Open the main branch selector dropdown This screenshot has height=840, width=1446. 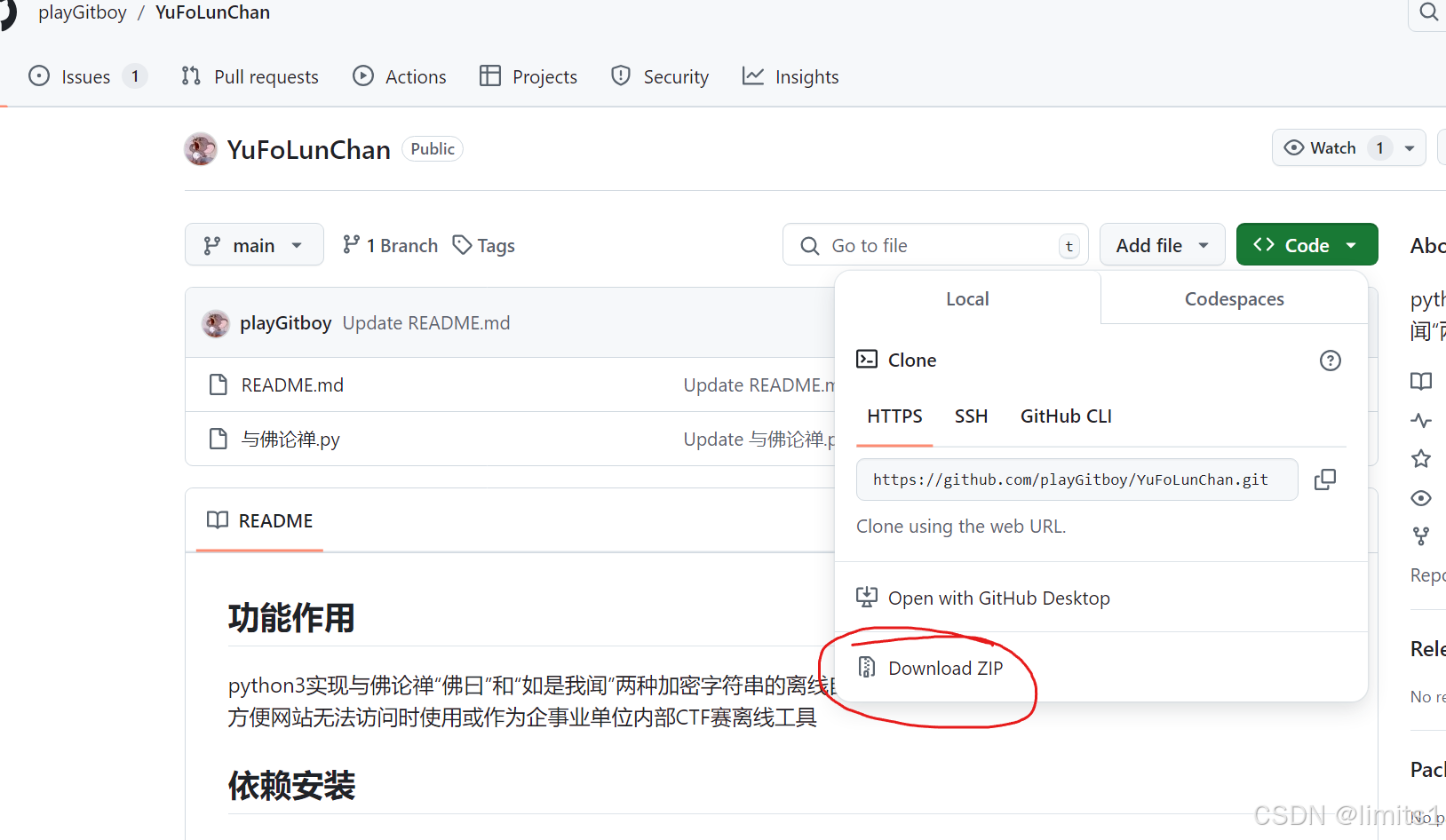coord(254,245)
